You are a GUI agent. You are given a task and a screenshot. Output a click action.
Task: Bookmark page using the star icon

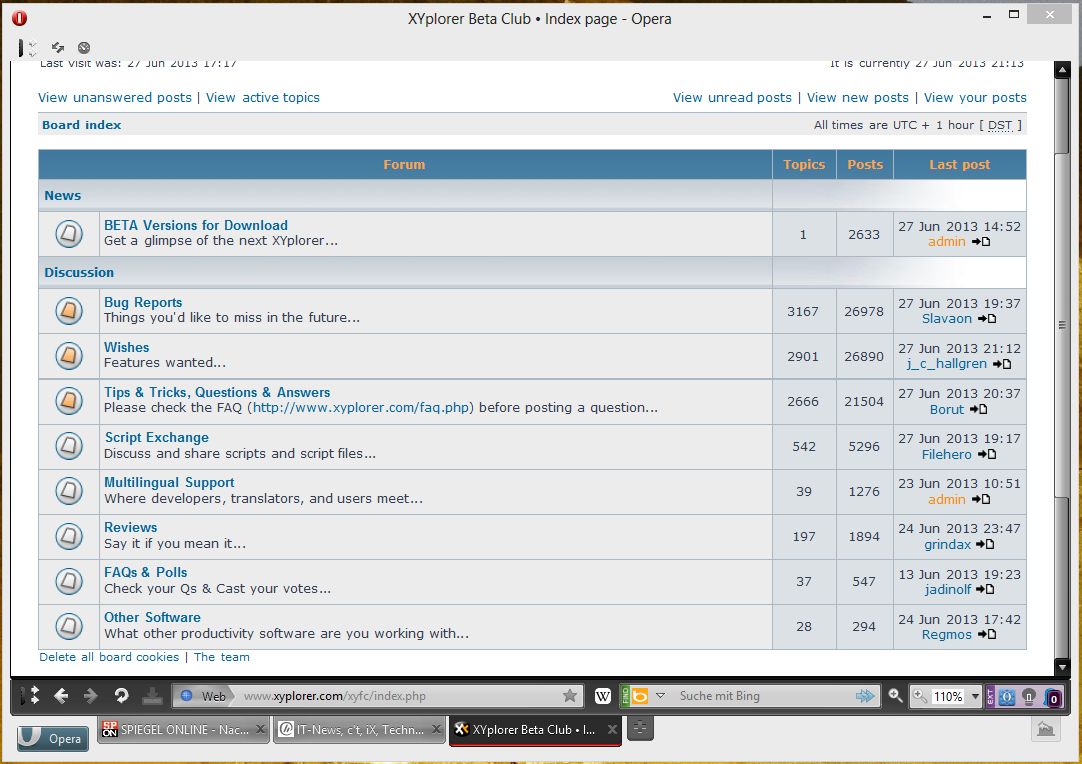tap(570, 696)
